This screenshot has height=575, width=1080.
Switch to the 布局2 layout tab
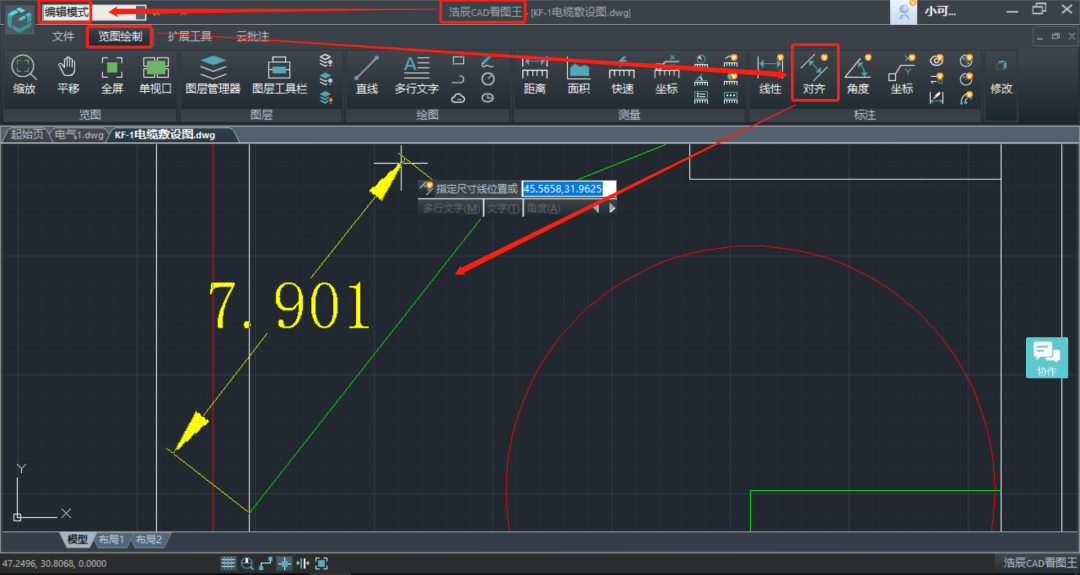pos(148,539)
